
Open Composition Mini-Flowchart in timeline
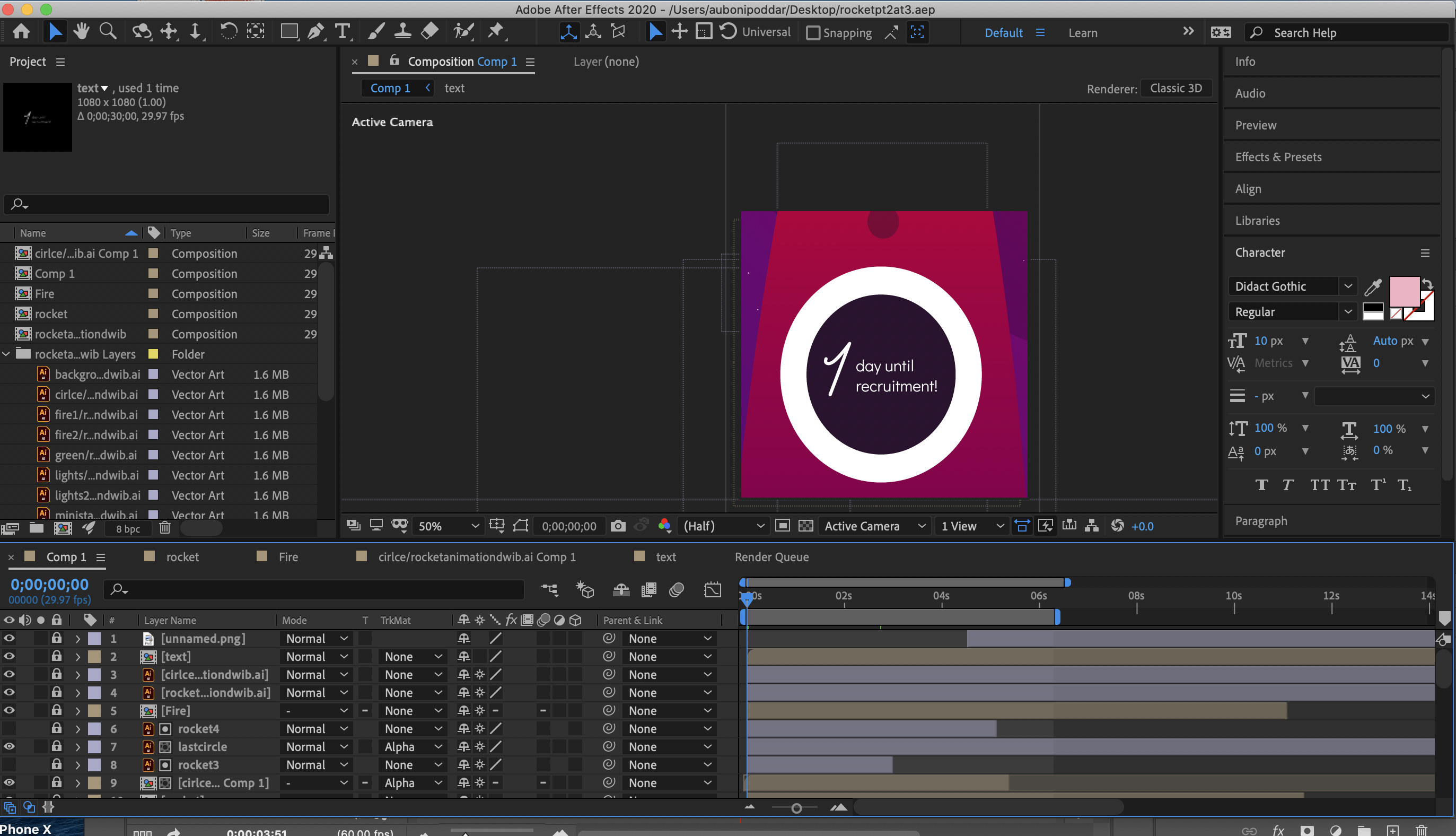549,590
